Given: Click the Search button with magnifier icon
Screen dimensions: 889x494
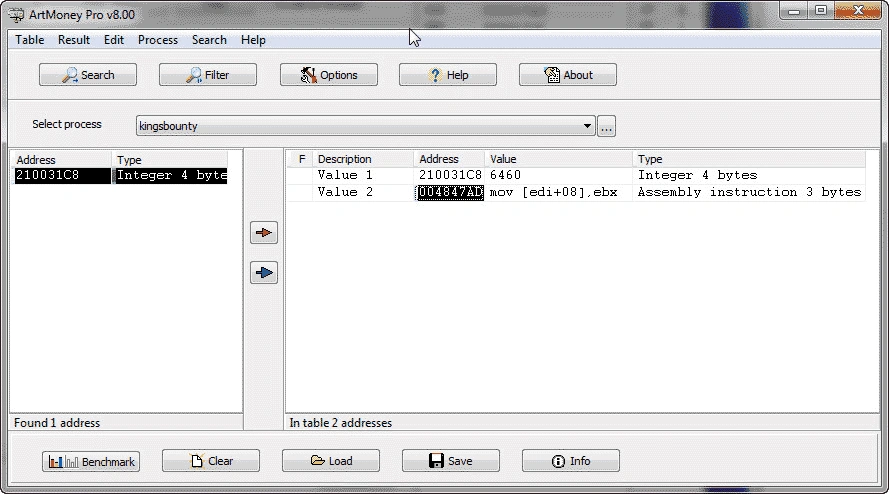Looking at the screenshot, I should 88,75.
